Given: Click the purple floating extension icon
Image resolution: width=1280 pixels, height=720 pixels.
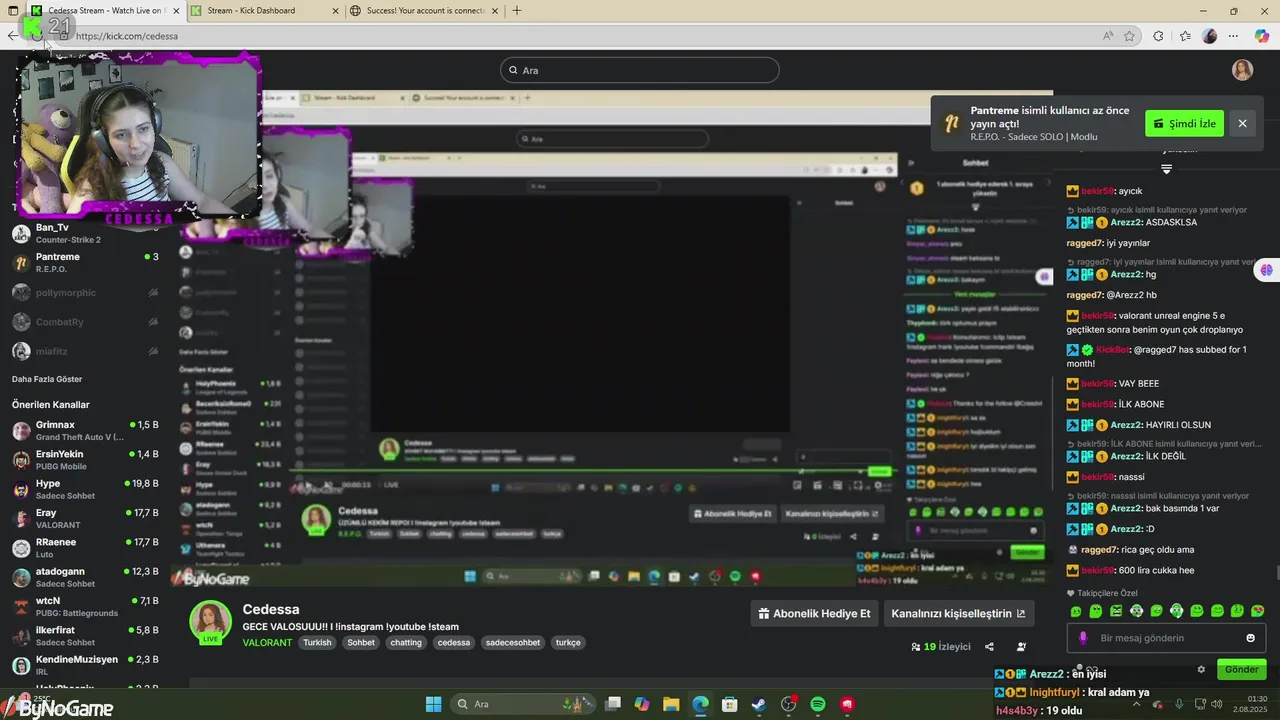Looking at the screenshot, I should tap(1267, 270).
